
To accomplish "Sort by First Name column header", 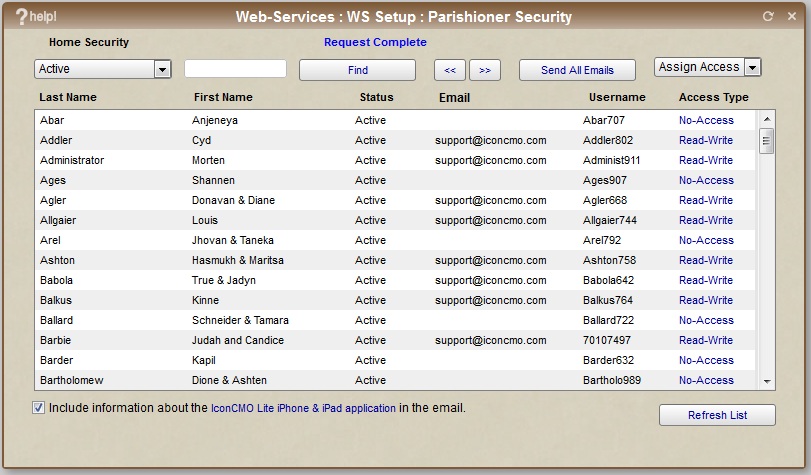I will pyautogui.click(x=223, y=97).
